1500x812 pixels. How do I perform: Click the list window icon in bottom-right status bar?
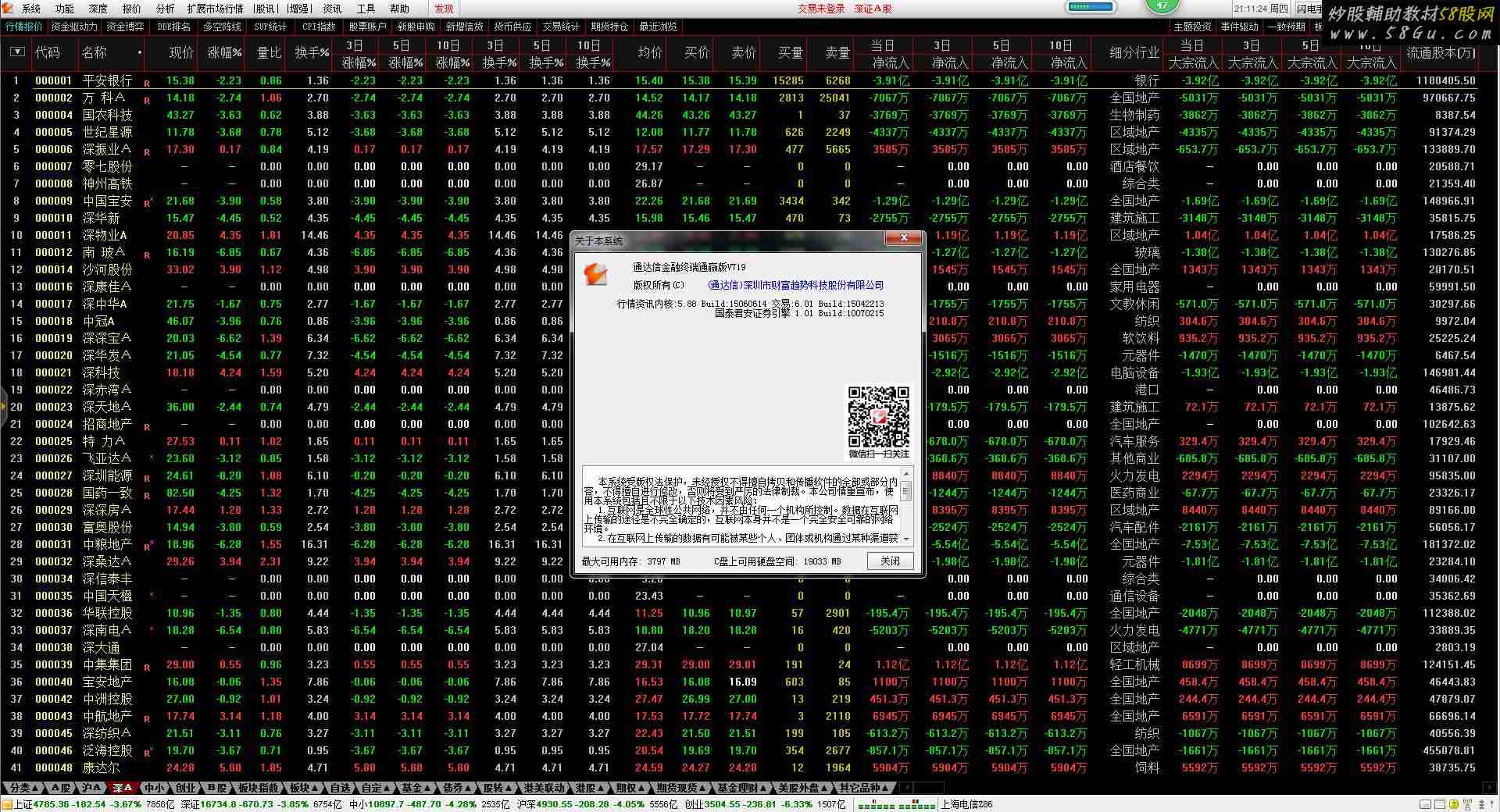pyautogui.click(x=1440, y=804)
